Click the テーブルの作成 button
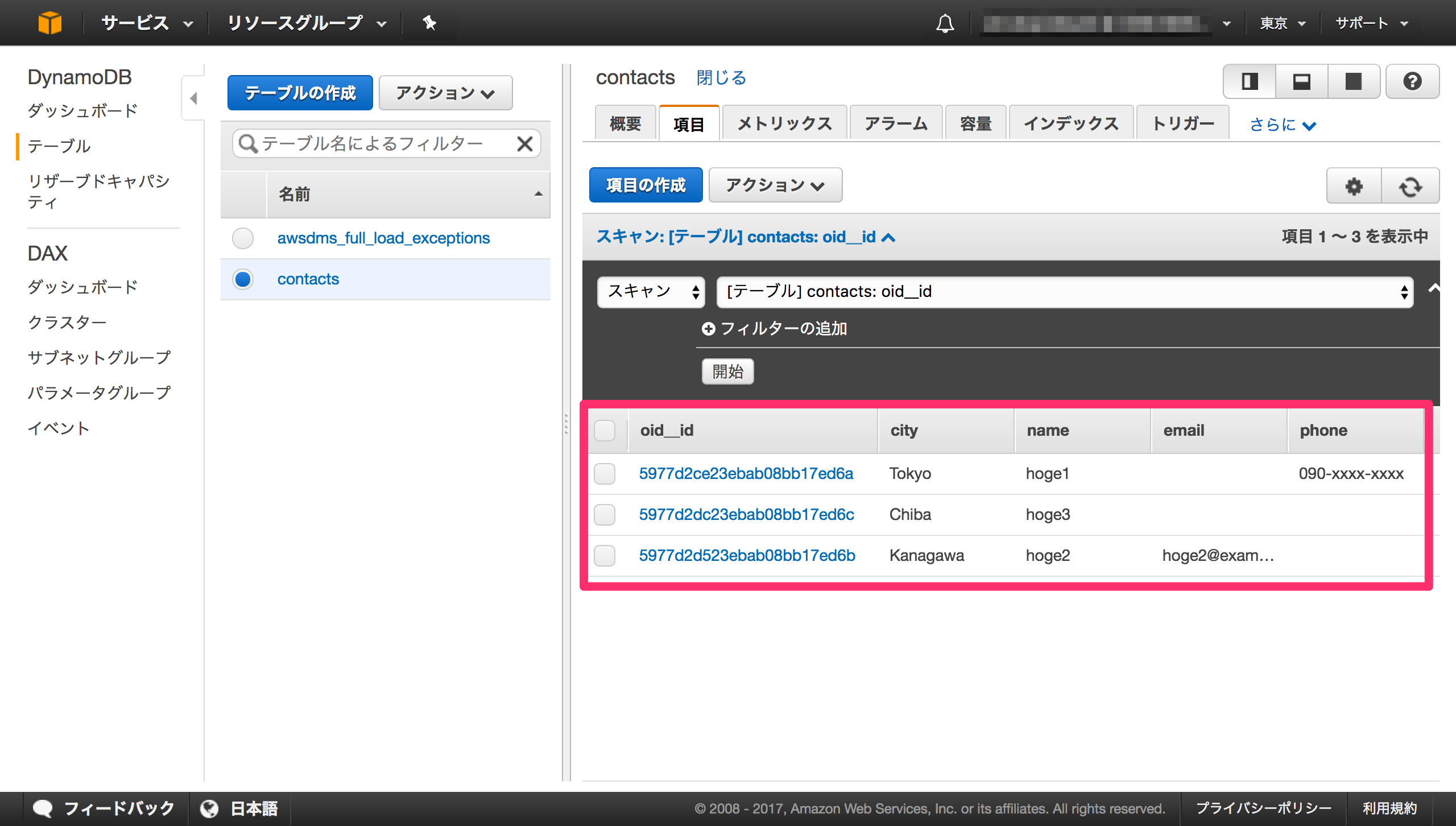This screenshot has width=1456, height=826. pos(300,92)
